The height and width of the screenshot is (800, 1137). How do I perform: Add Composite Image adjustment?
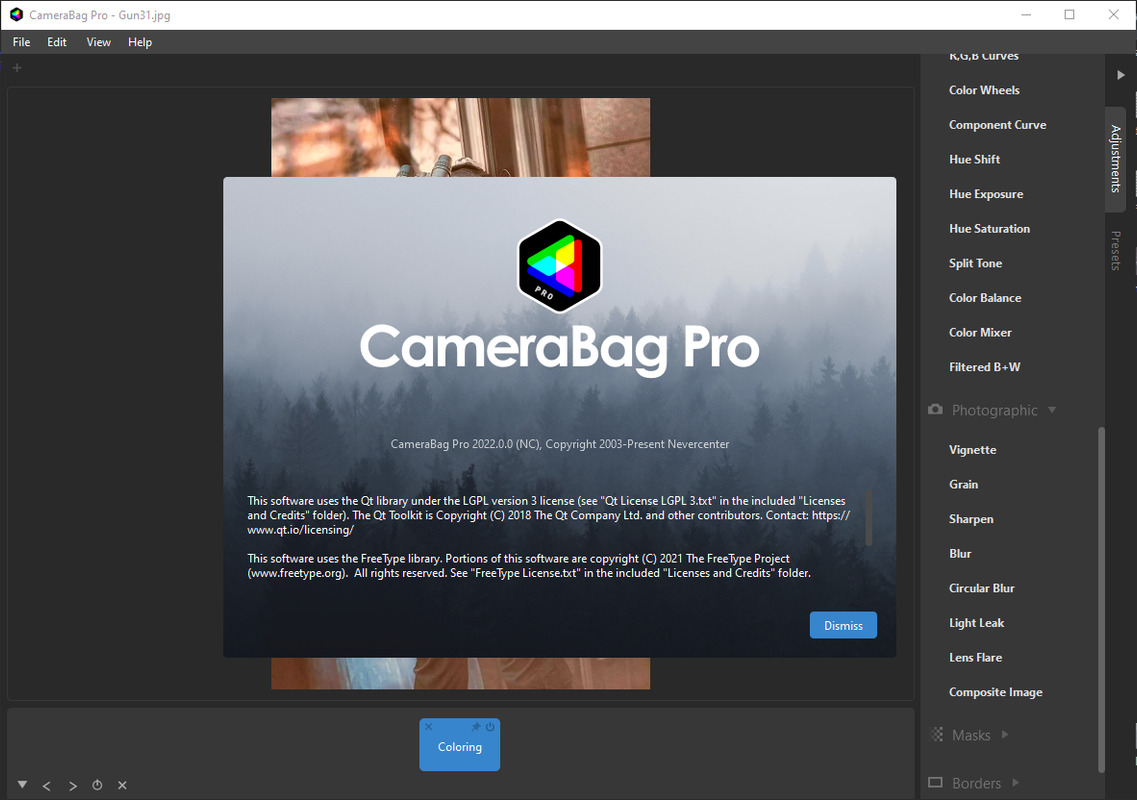(995, 692)
